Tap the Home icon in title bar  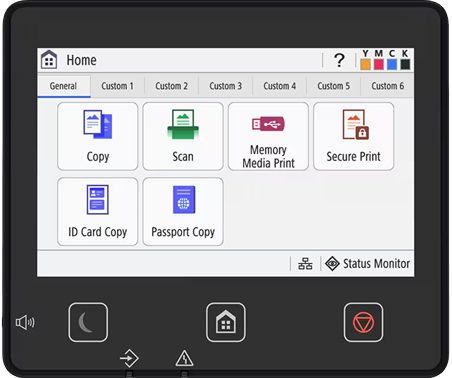click(49, 60)
